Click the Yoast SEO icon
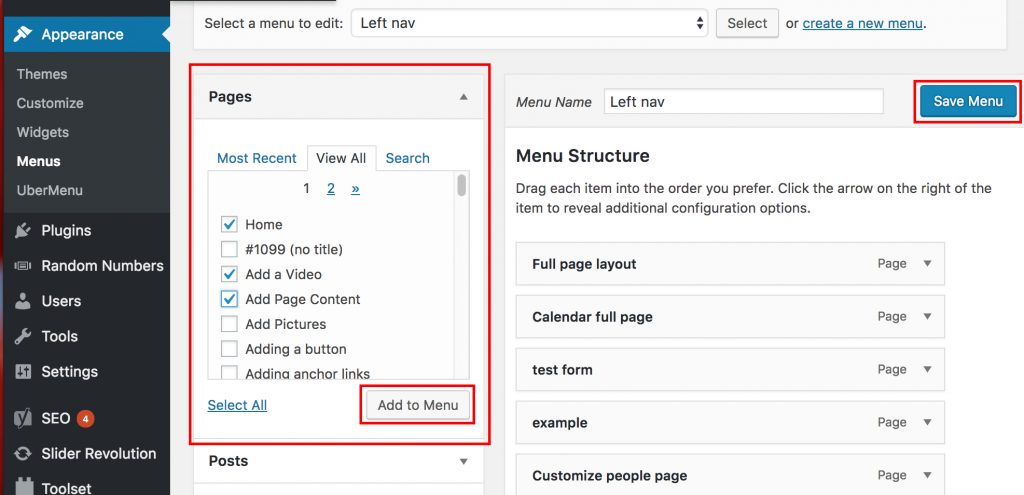This screenshot has height=495, width=1024. (22, 418)
